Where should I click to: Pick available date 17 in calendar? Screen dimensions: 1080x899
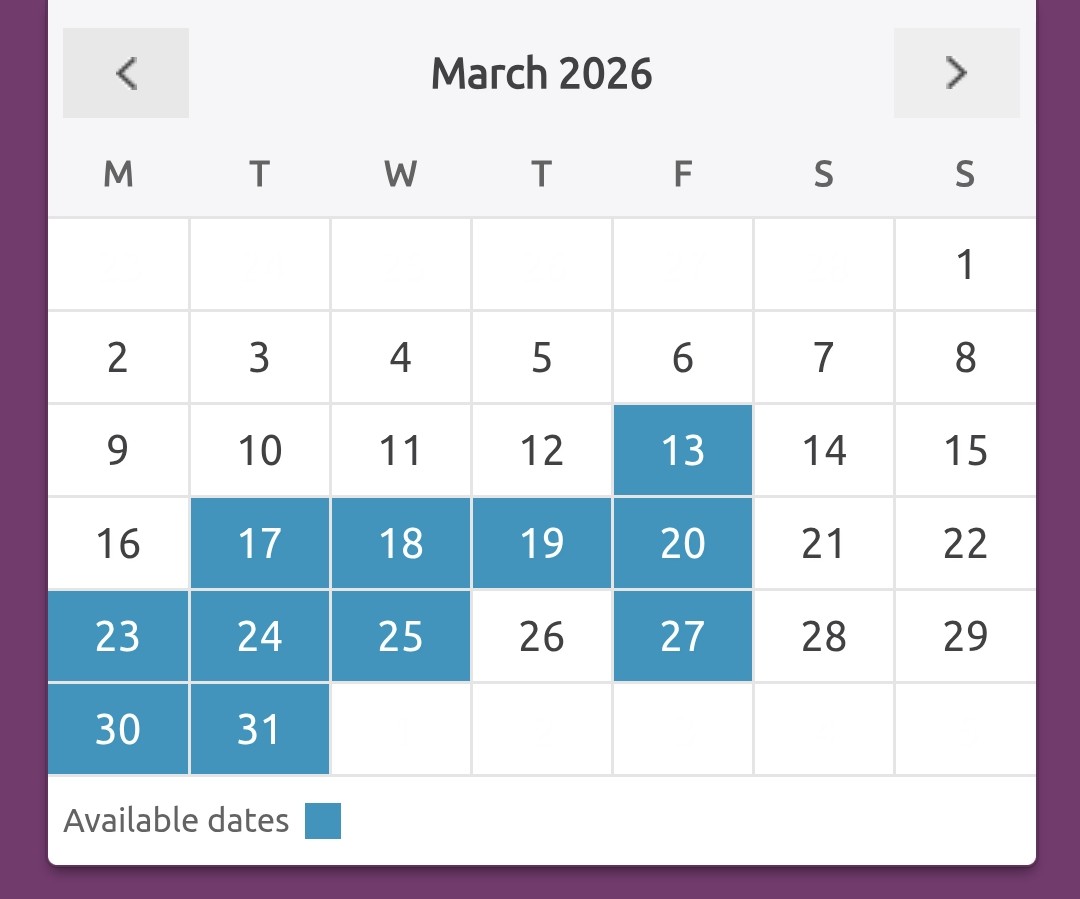coord(260,543)
